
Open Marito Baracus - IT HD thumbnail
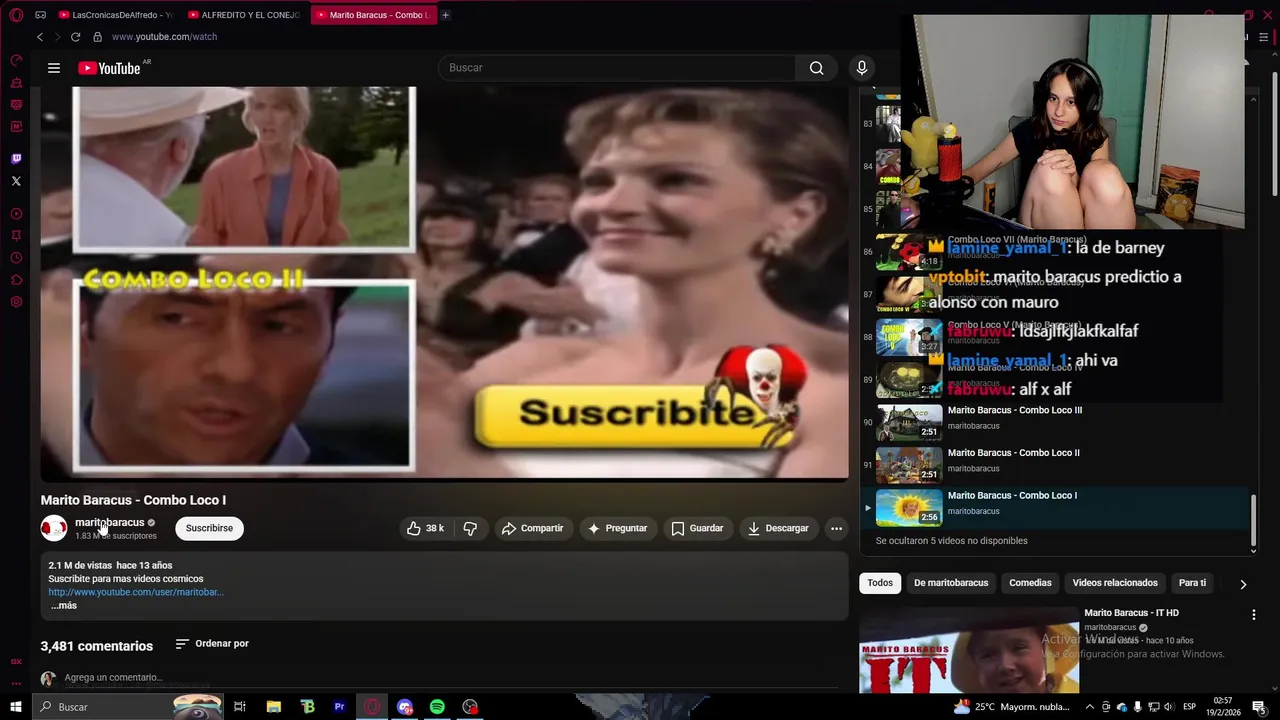point(969,650)
